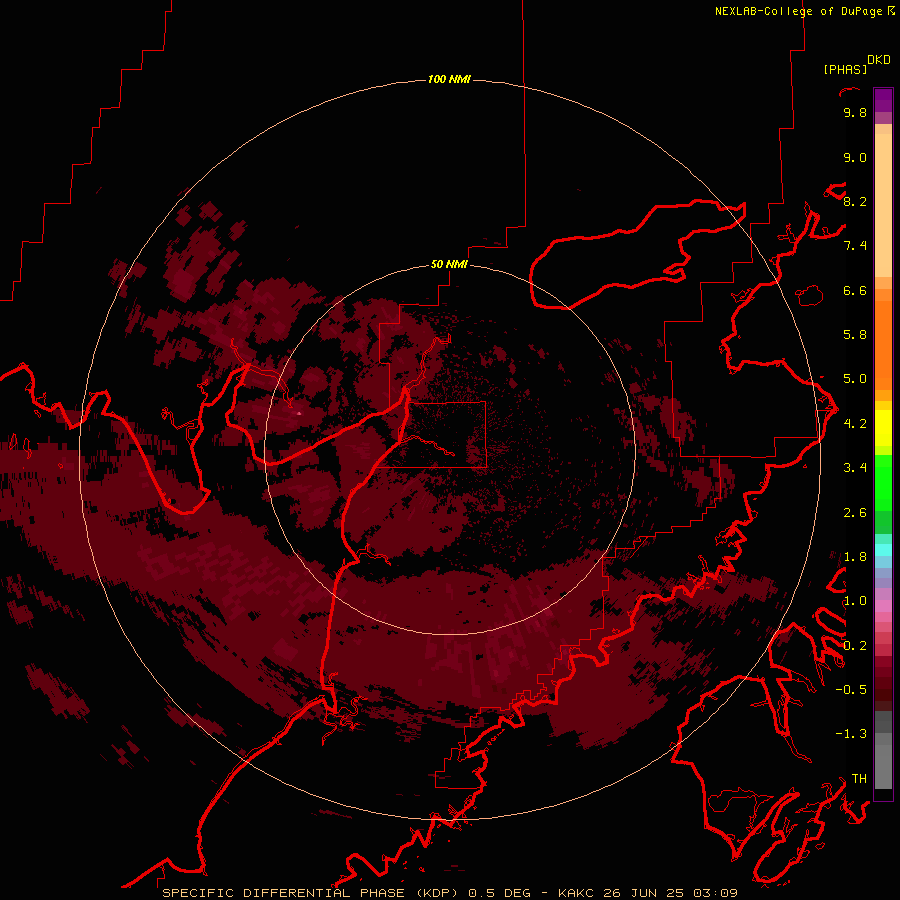Pick the light peach segment of the color bar
Viewport: 900px width, 900px height.
pos(883,207)
